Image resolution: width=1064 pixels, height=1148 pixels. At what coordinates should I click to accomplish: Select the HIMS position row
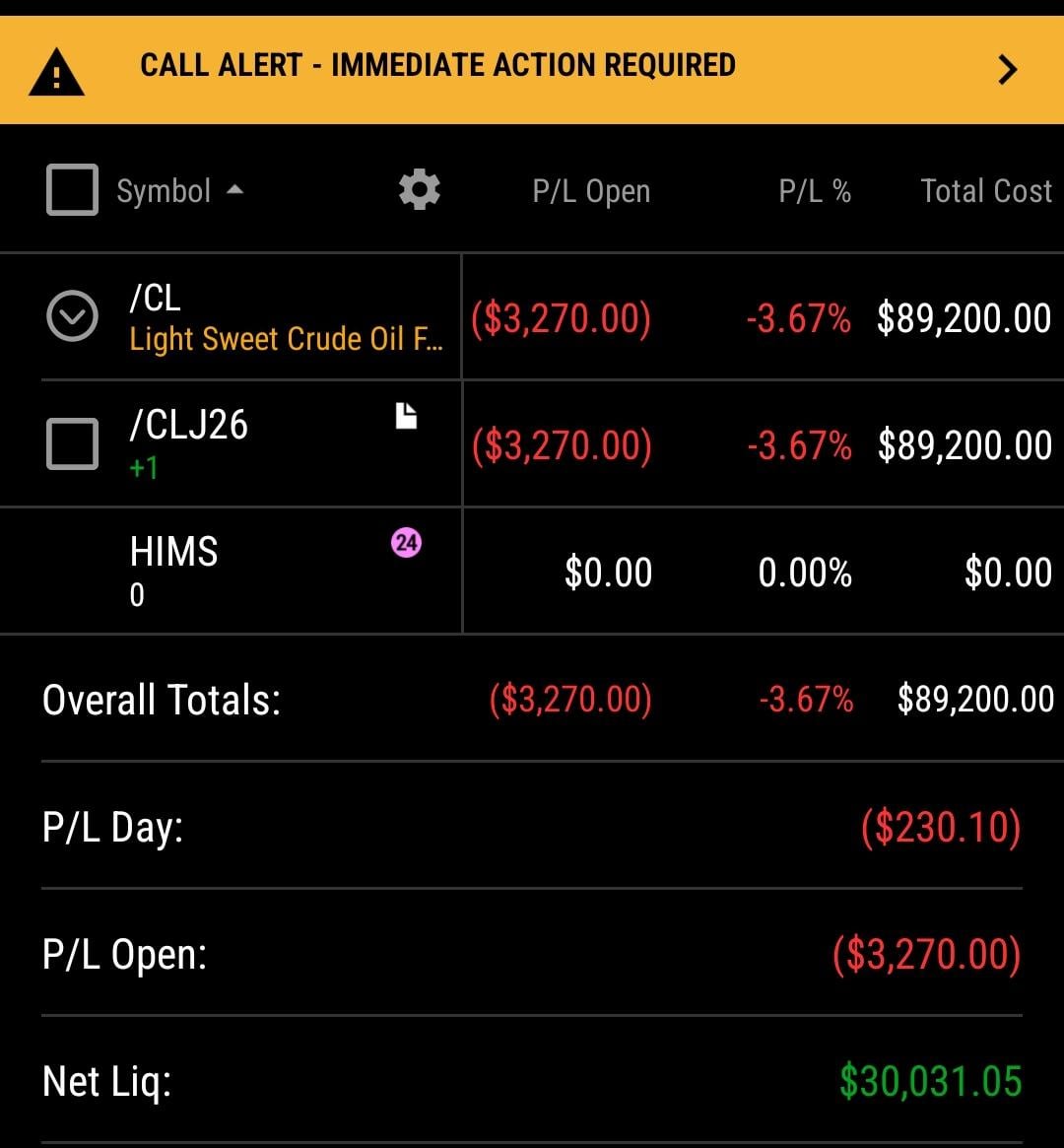coord(174,552)
